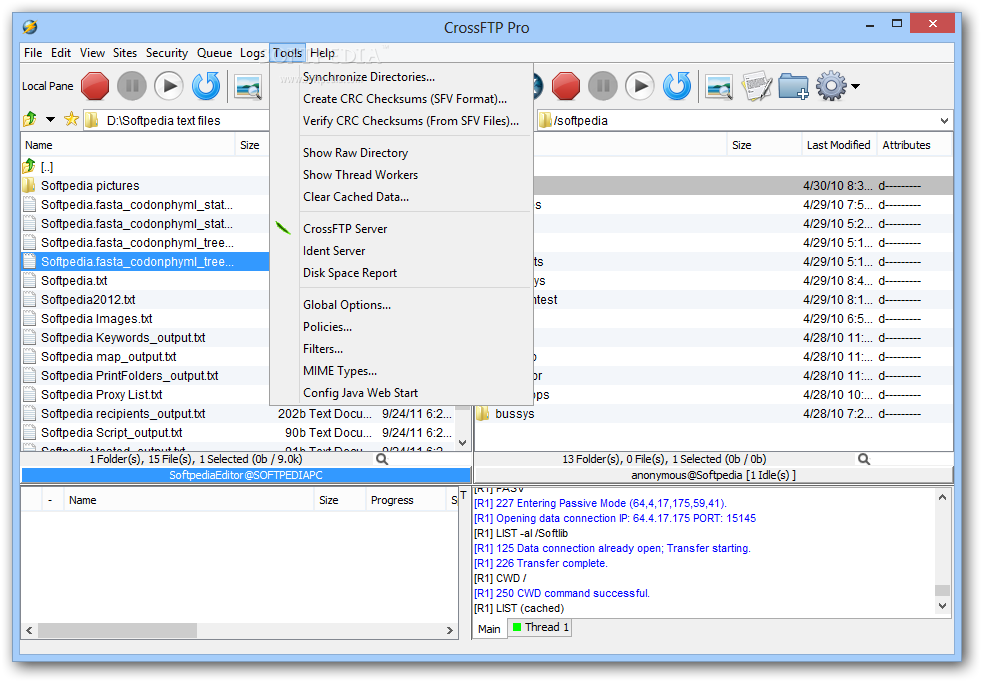Open the remote pane image preview icon
Image resolution: width=982 pixels, height=682 pixels.
[719, 87]
